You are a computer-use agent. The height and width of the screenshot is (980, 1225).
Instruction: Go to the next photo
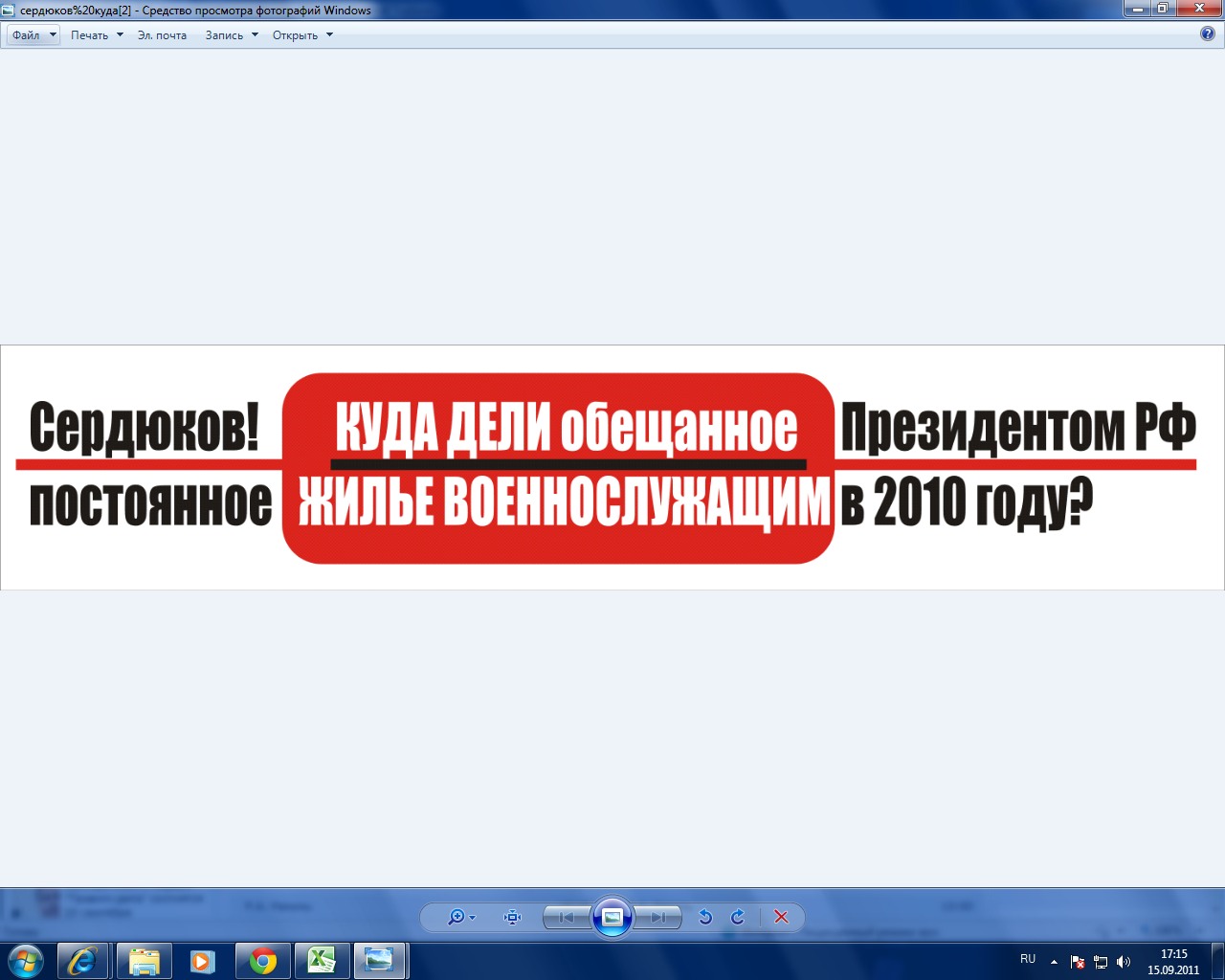[x=658, y=917]
